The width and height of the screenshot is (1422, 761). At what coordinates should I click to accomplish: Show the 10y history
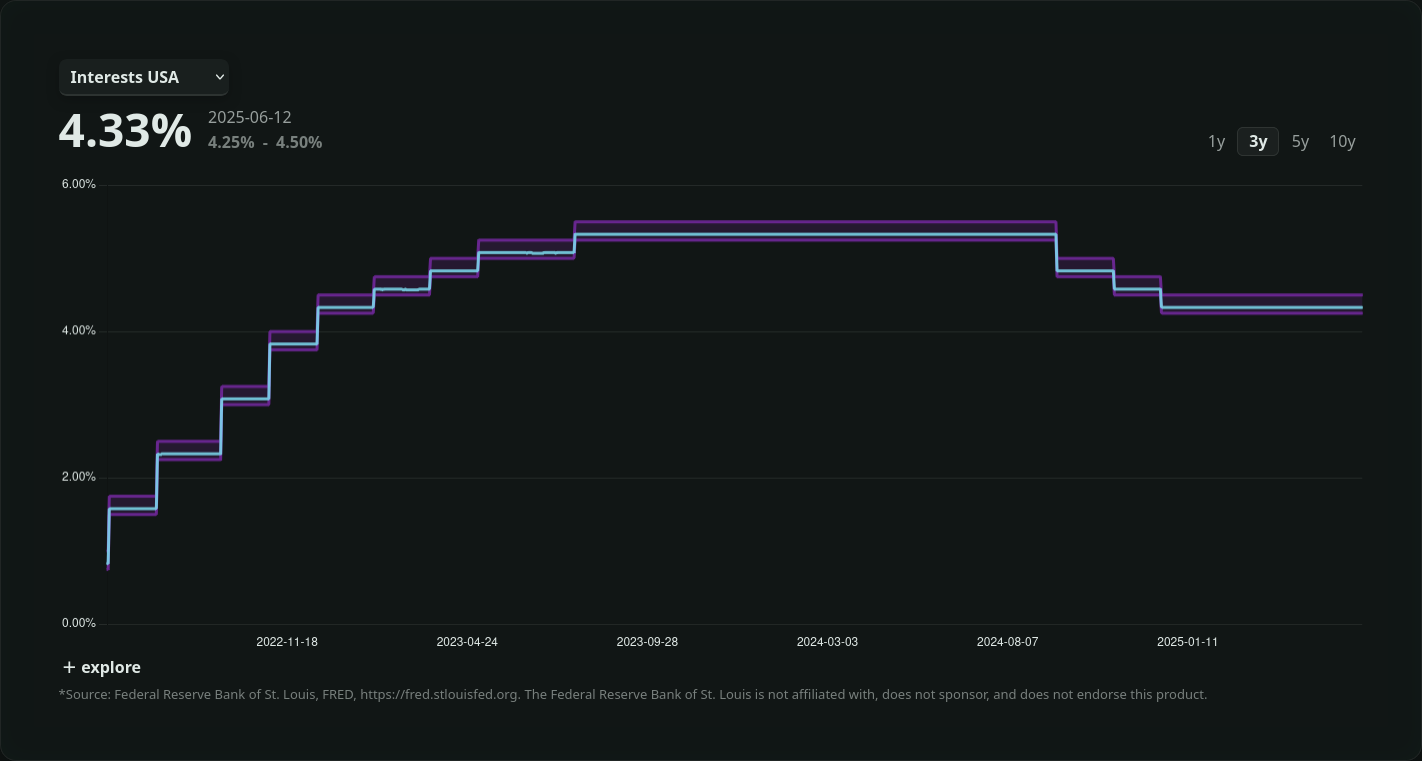(x=1342, y=141)
